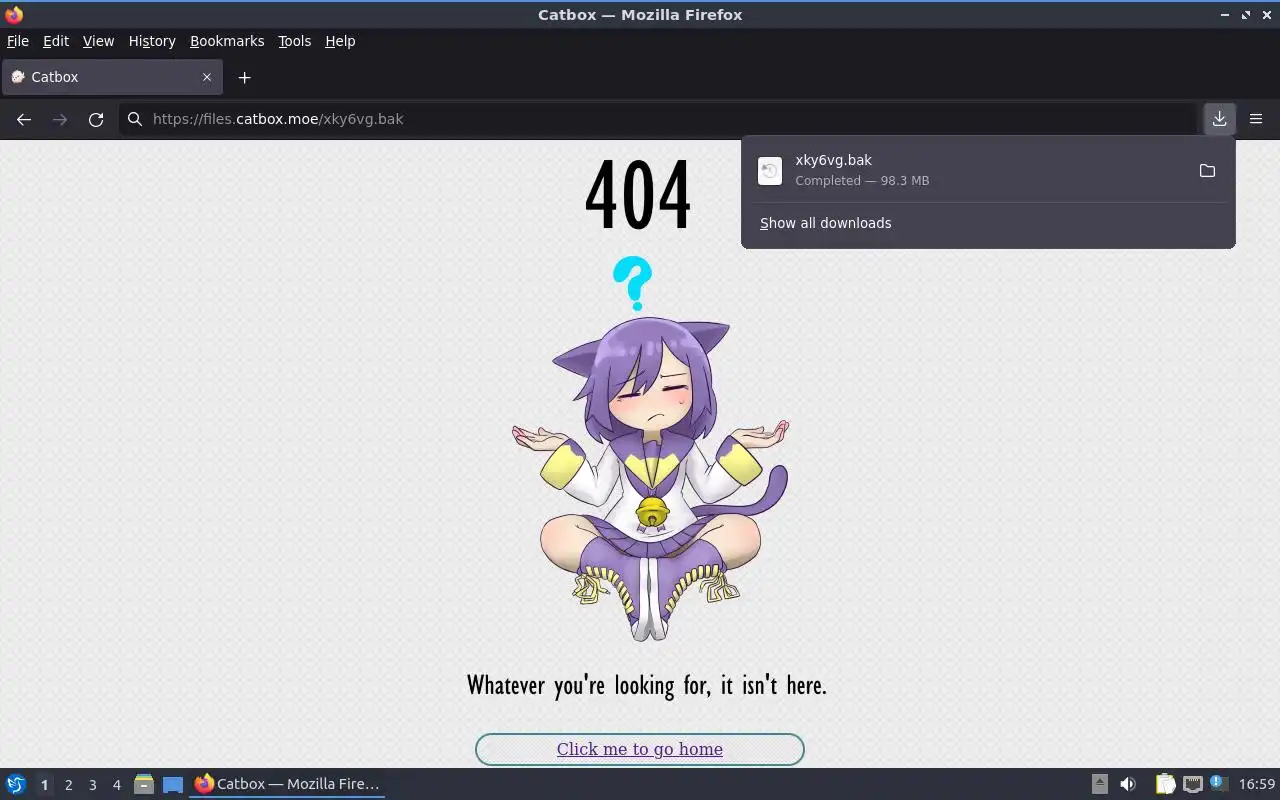
Task: Switch to workspace 1
Action: (x=44, y=785)
